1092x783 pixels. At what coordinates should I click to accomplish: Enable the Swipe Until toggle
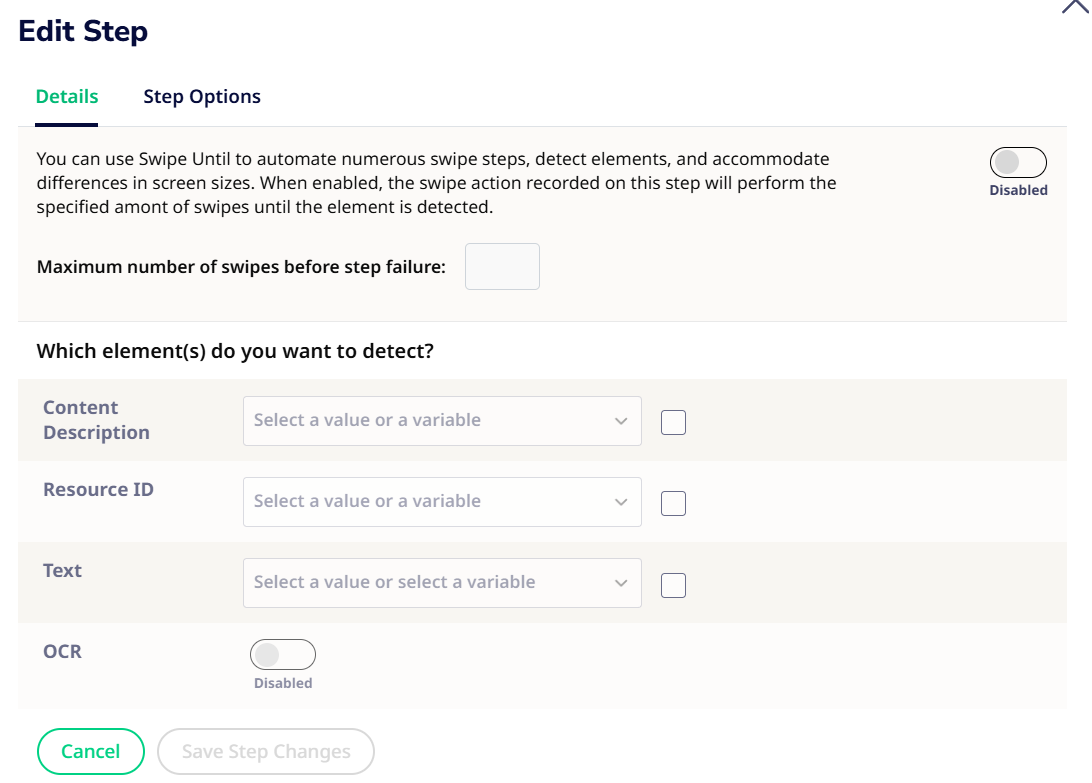tap(1018, 161)
